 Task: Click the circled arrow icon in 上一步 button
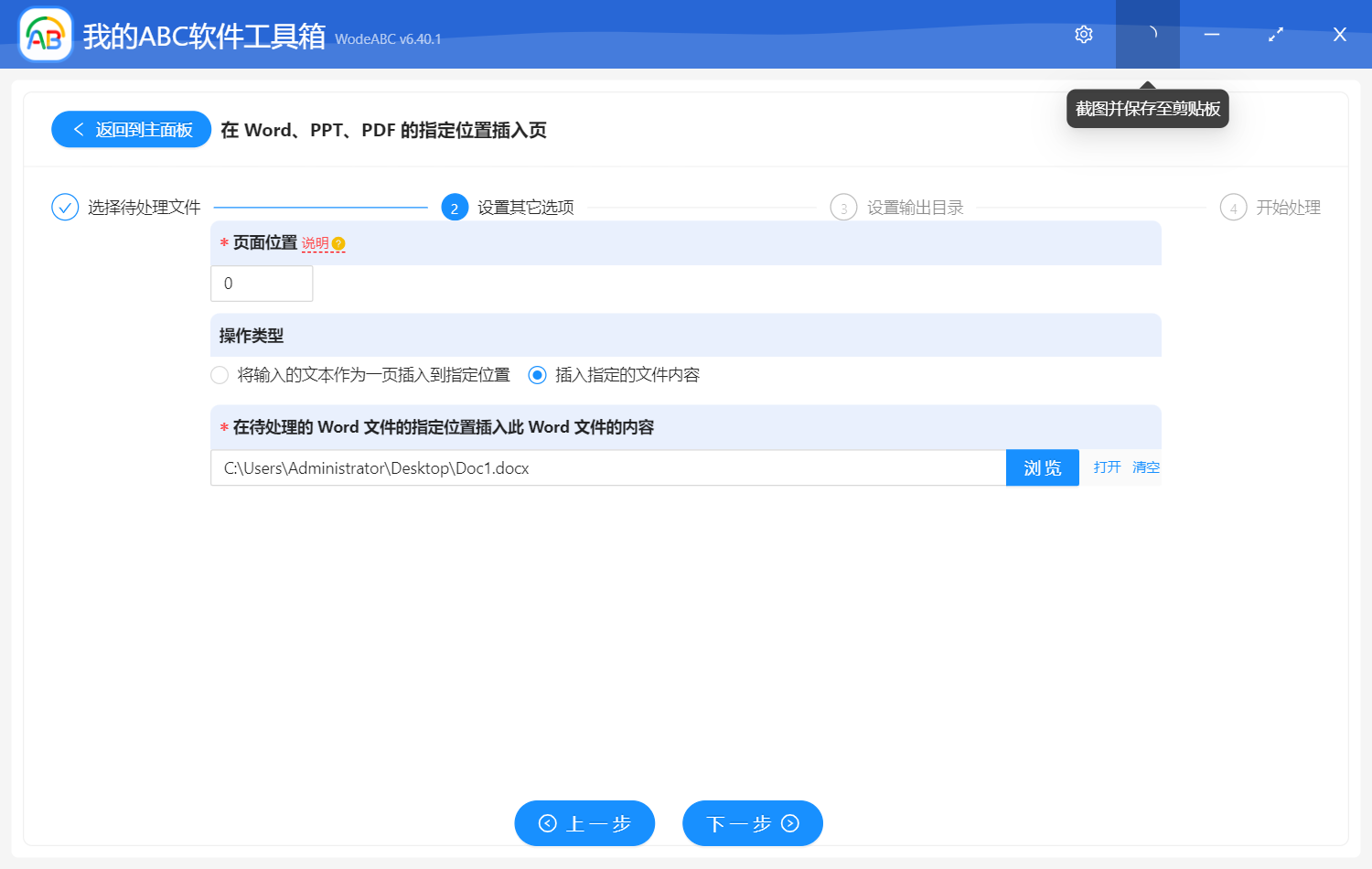coord(547,823)
